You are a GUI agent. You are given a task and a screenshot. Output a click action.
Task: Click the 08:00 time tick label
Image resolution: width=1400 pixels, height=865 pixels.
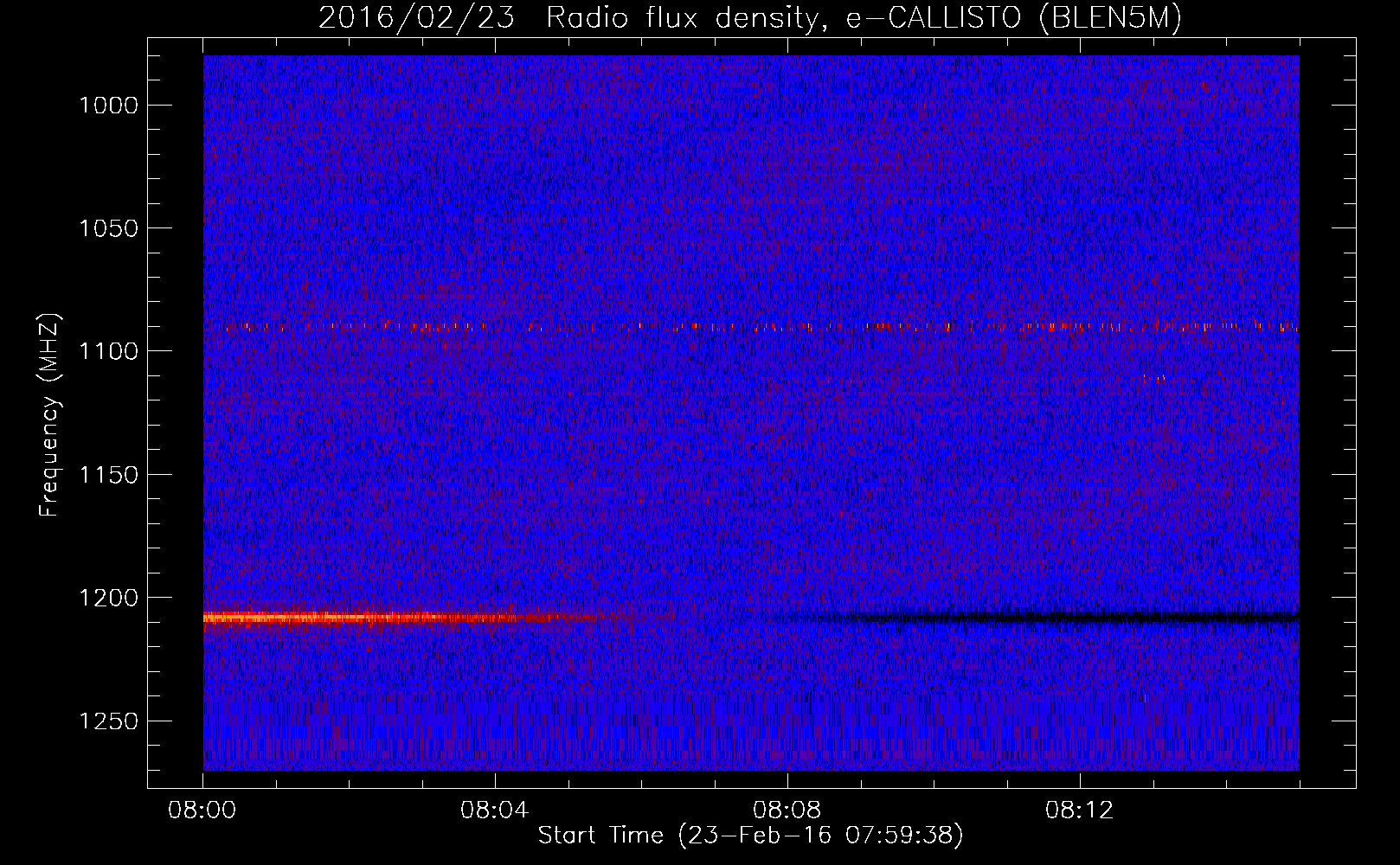(x=202, y=811)
